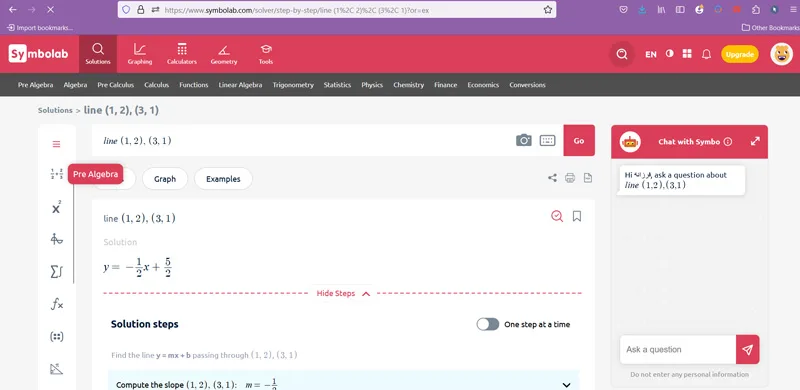The width and height of the screenshot is (800, 390).
Task: Click the Ask a question field
Action: tap(678, 349)
